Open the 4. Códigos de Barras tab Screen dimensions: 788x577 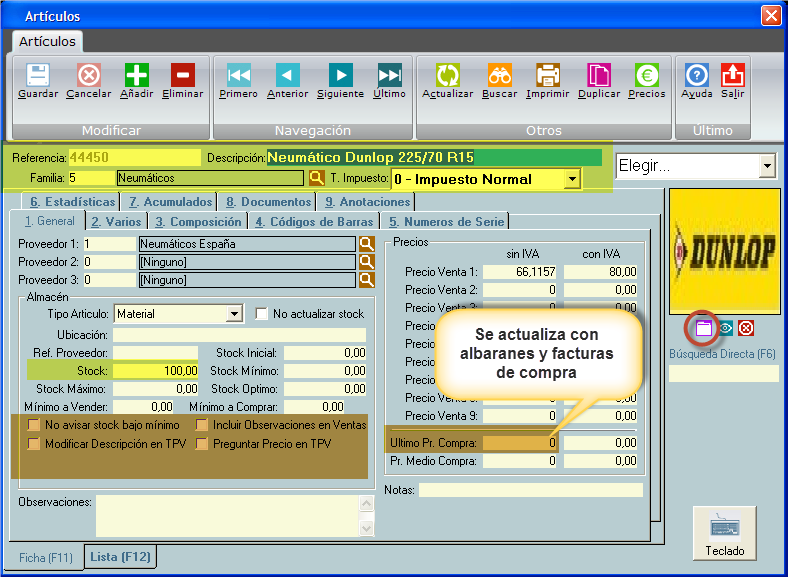[x=314, y=222]
